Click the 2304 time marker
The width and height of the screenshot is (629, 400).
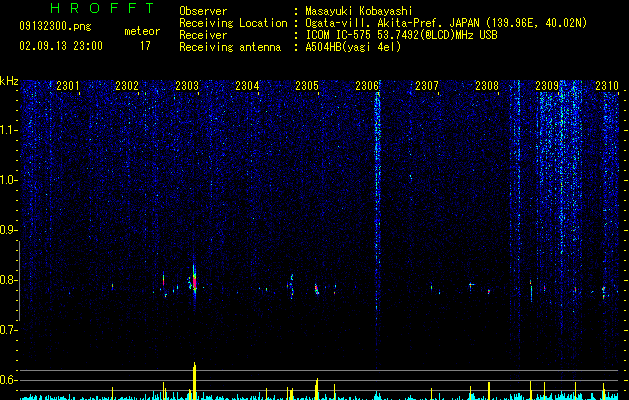point(247,86)
